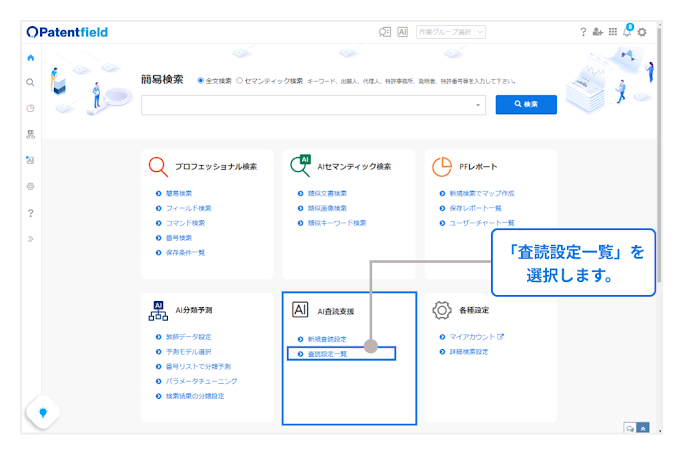This screenshot has height=455, width=683.
Task: Click the add user icon in header
Action: [598, 32]
